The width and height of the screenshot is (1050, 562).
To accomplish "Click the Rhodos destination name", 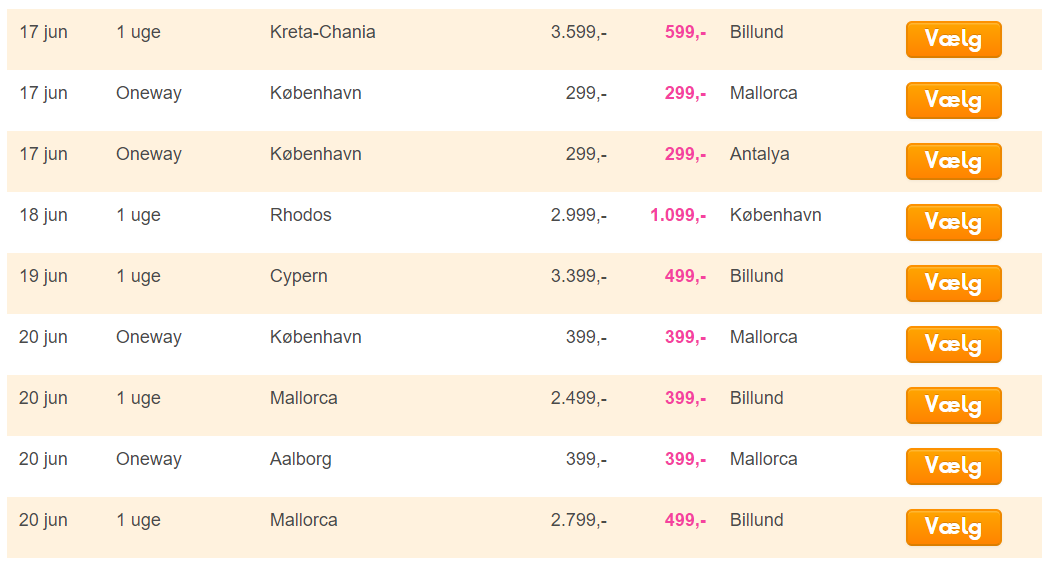I will coord(301,215).
